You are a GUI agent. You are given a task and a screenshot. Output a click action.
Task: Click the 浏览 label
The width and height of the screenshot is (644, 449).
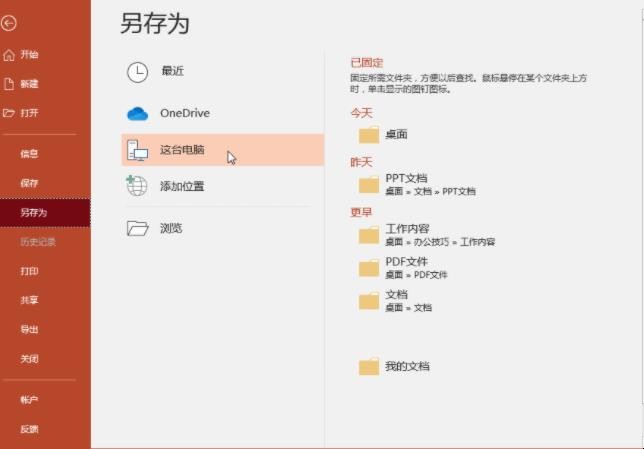point(171,228)
